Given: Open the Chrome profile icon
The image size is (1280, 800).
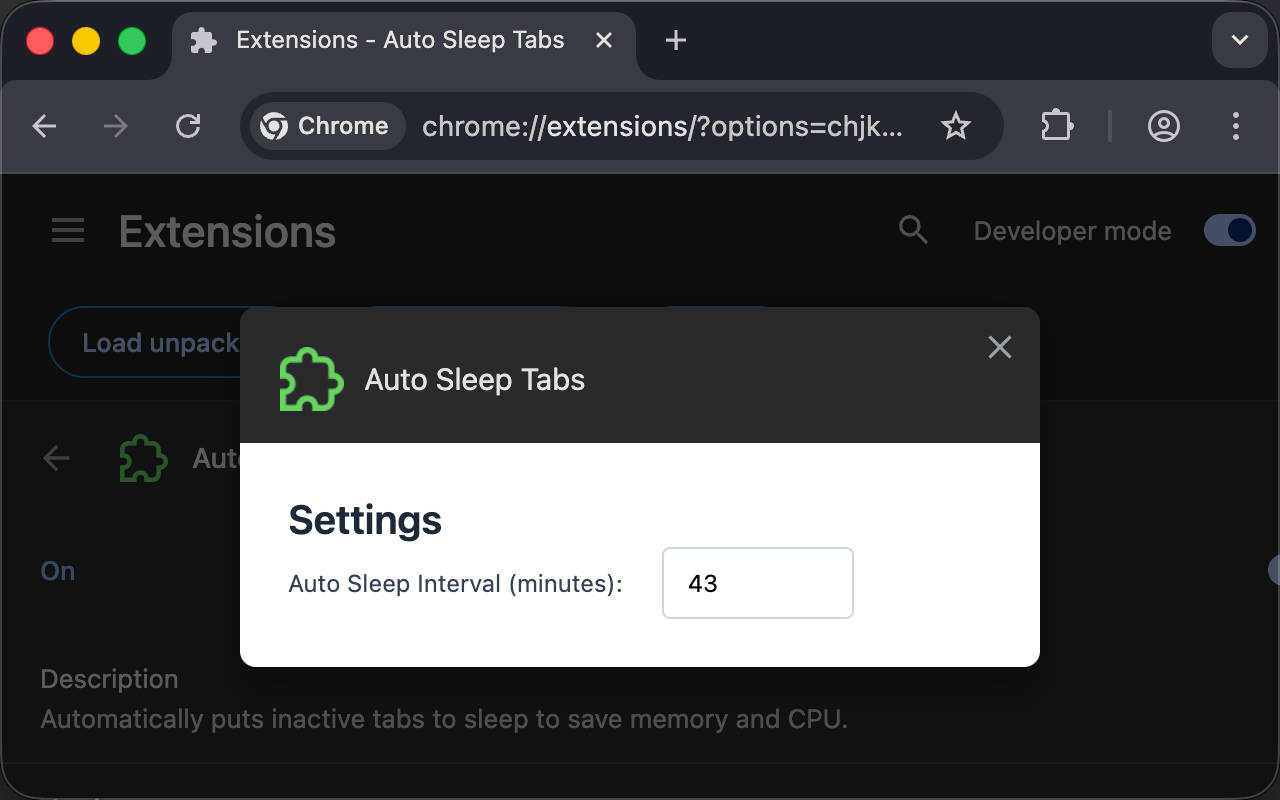Looking at the screenshot, I should coord(1163,126).
